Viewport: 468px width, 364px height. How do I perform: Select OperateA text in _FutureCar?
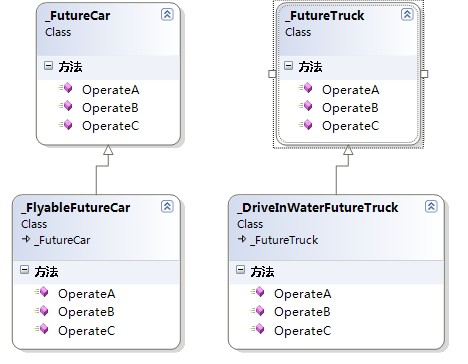111,90
